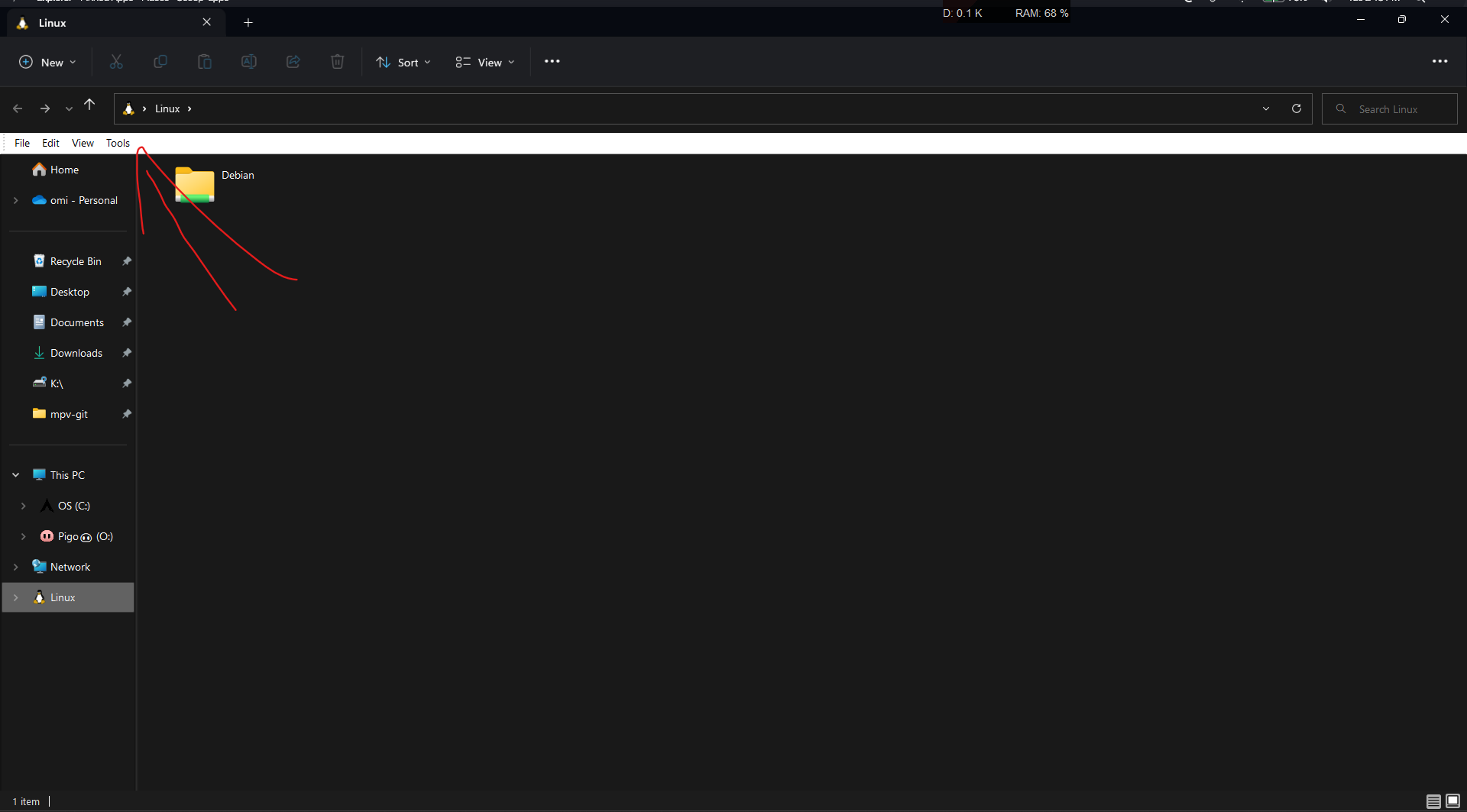Go back to previous folder

pos(18,108)
